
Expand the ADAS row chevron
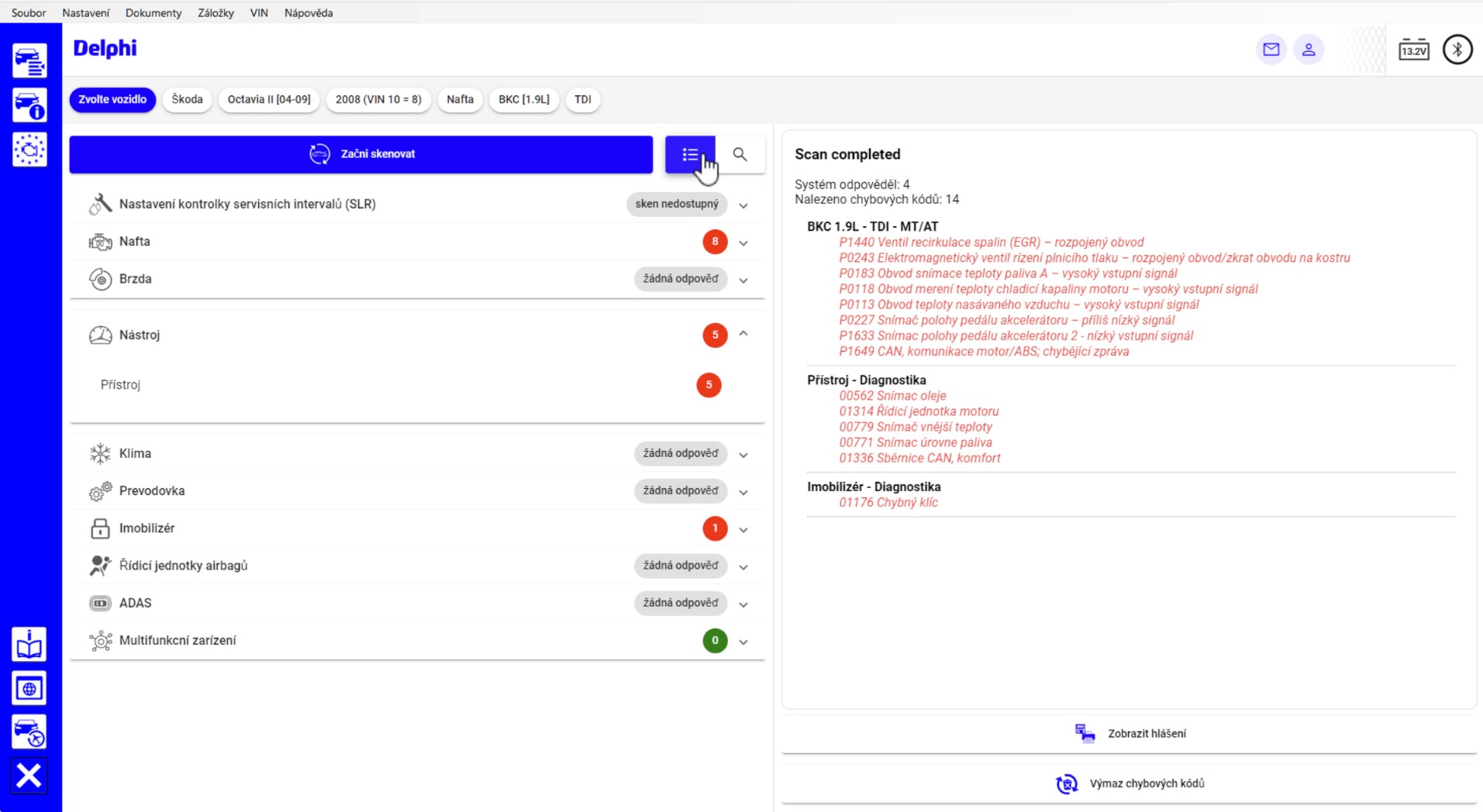click(x=743, y=604)
